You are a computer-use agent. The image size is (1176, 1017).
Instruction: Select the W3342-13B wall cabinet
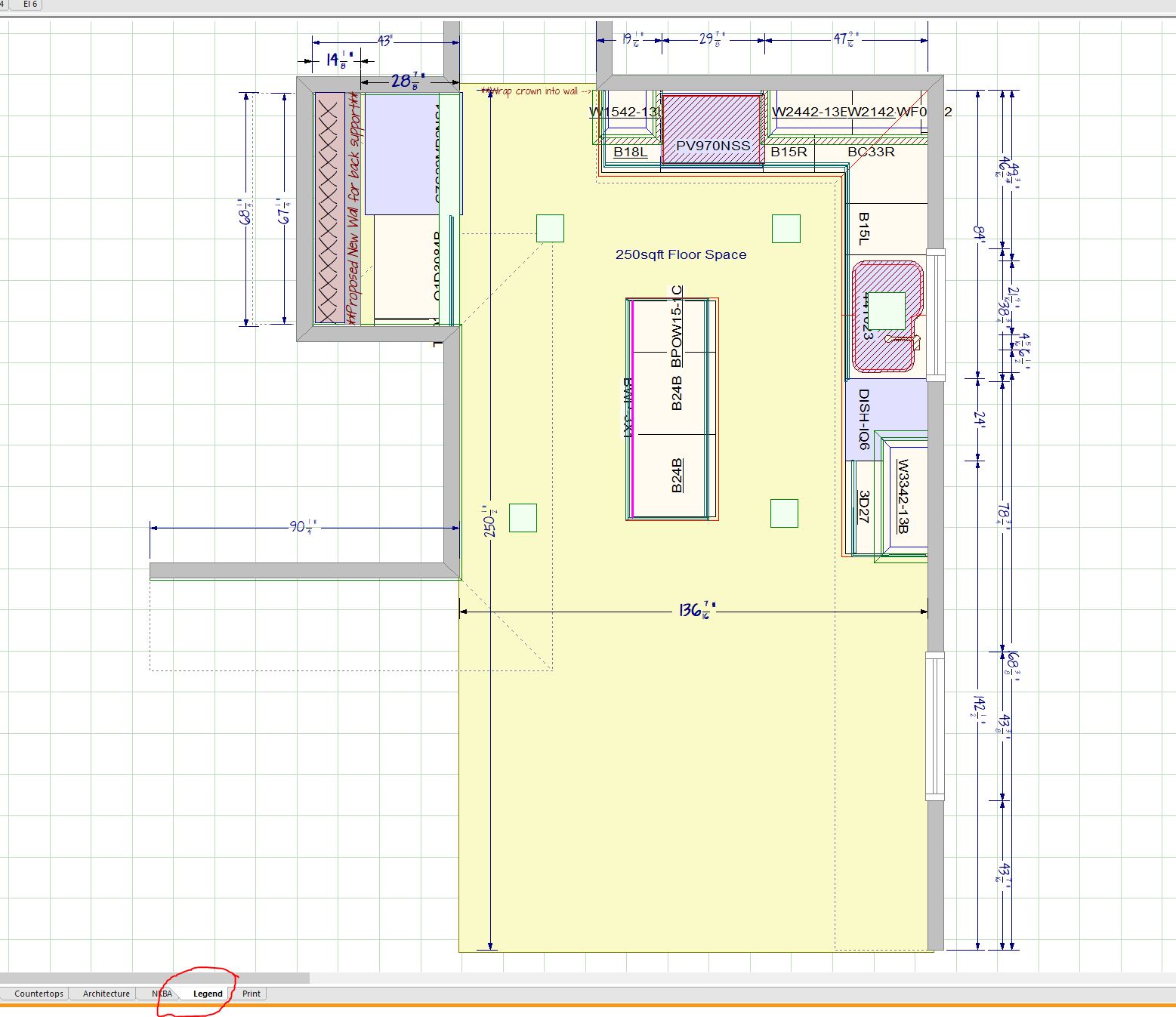[x=903, y=496]
